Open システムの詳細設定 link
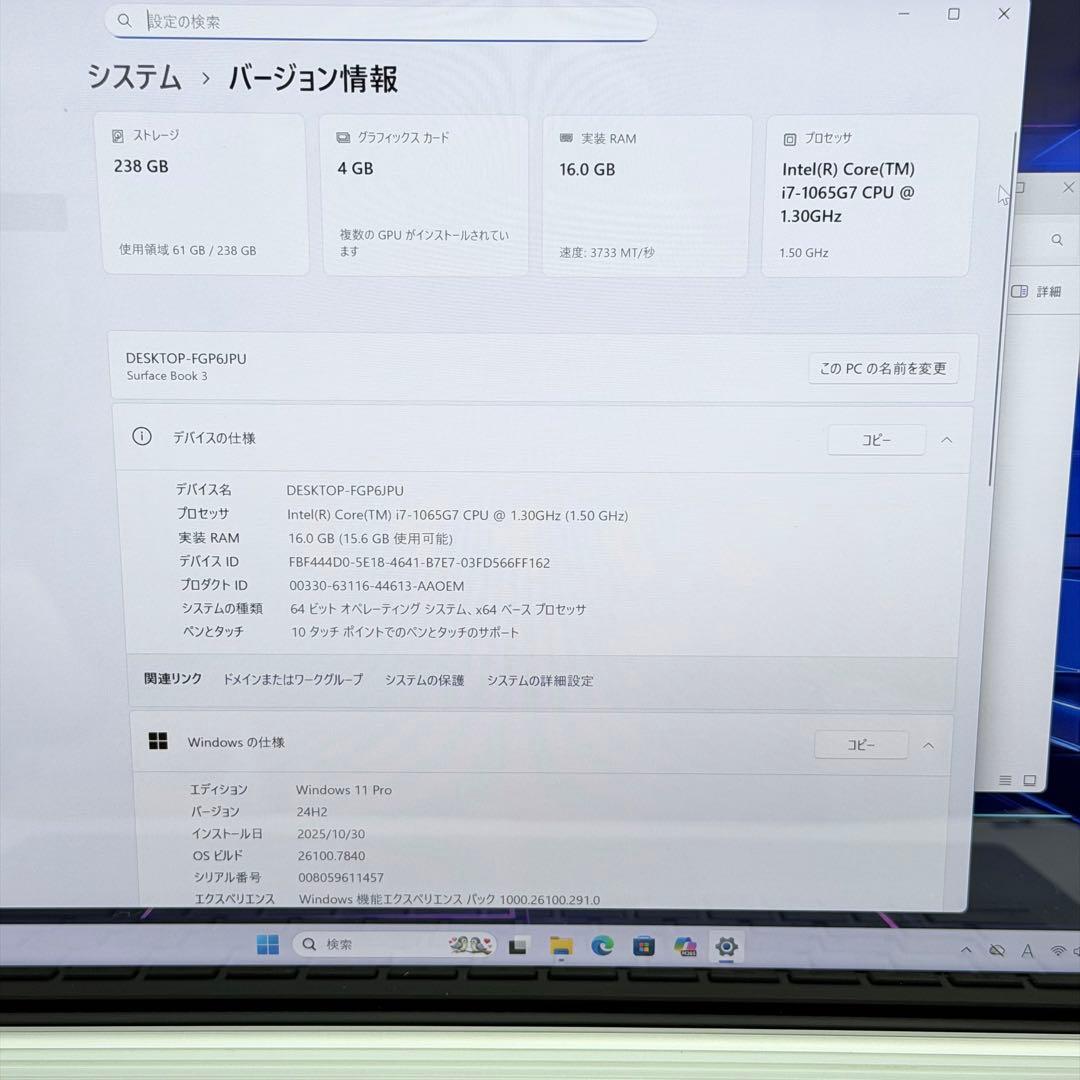Screen dimensions: 1080x1080 point(540,681)
